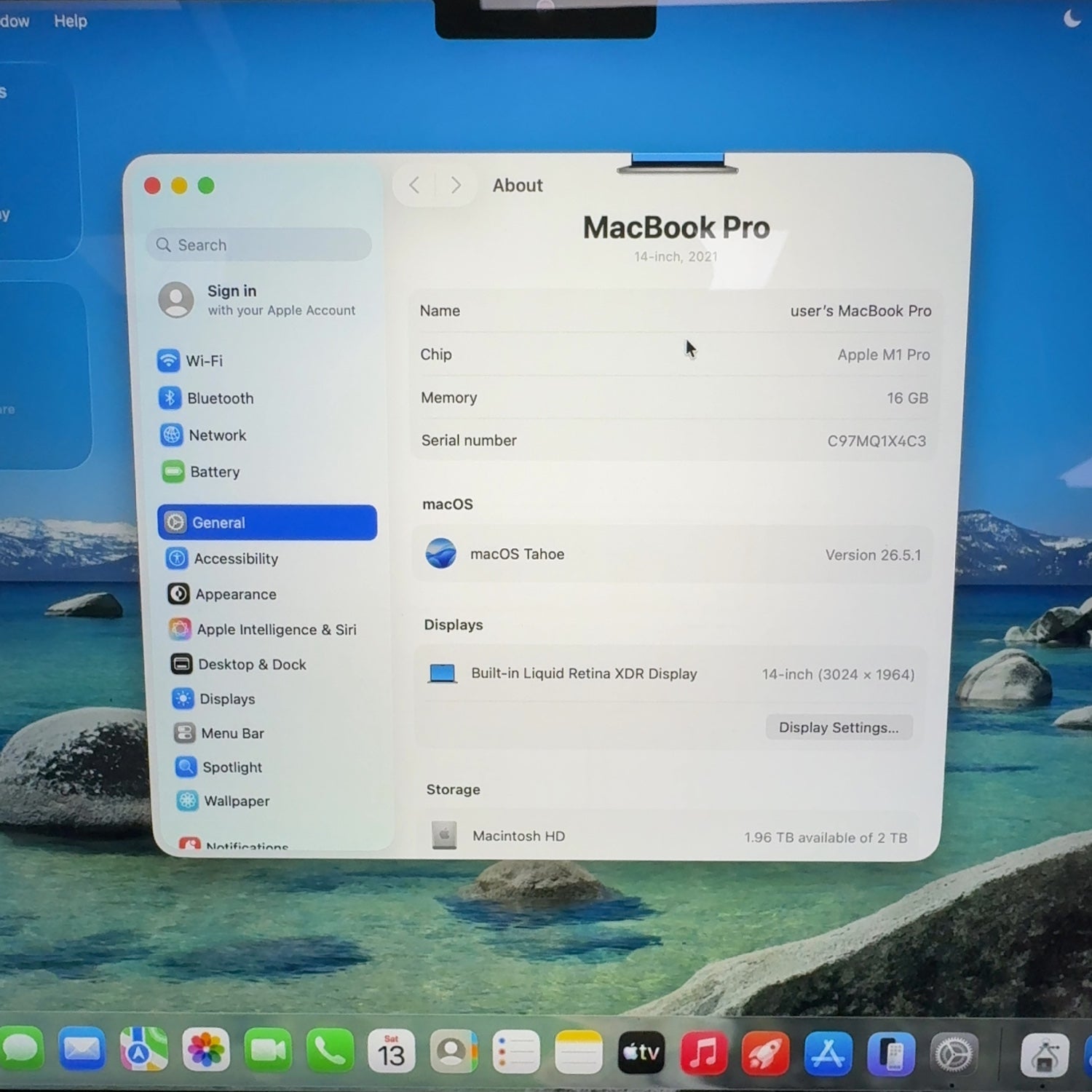Go forward with the right chevron button
1092x1092 pixels.
pyautogui.click(x=456, y=185)
